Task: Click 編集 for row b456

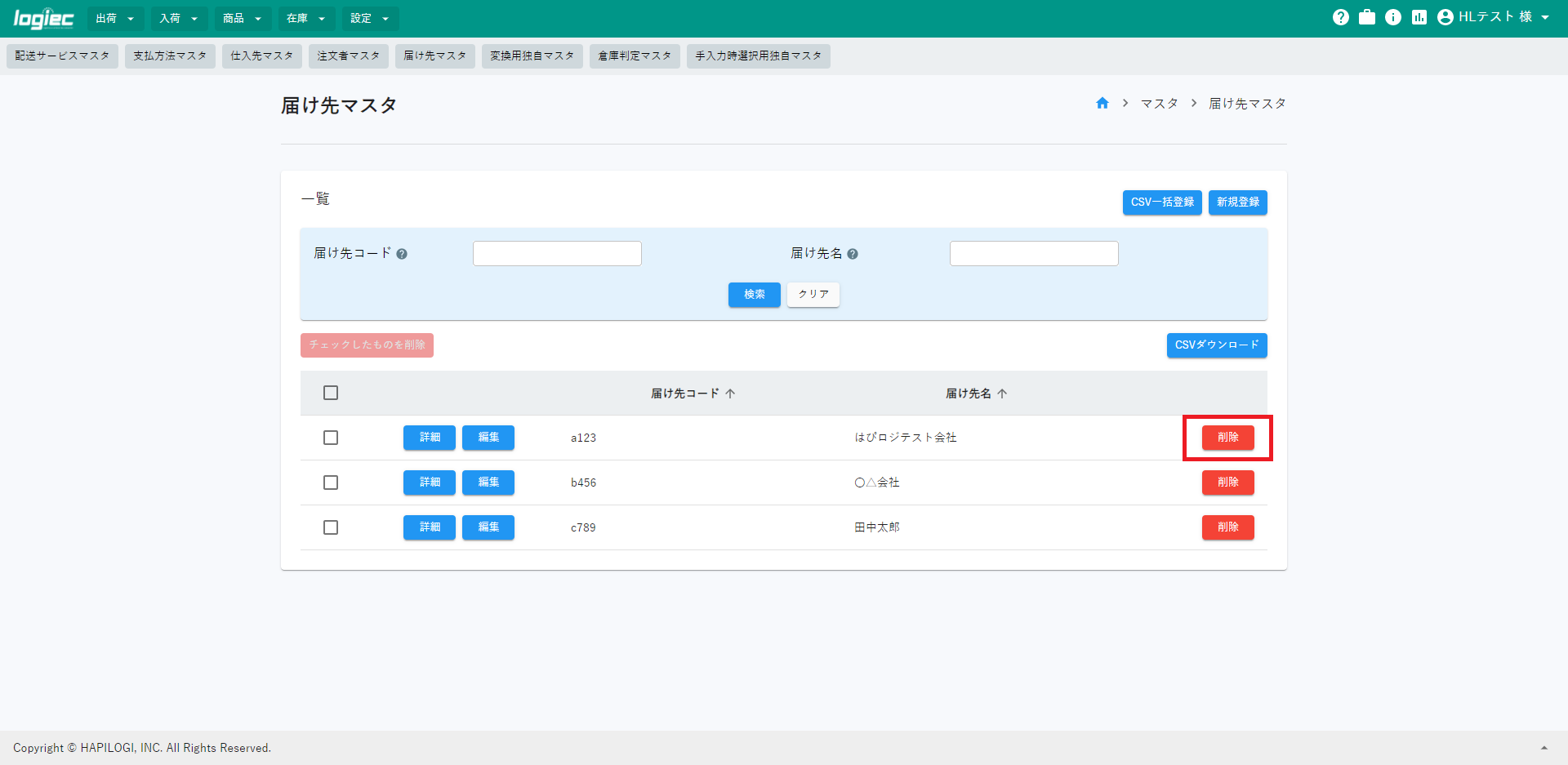Action: click(x=488, y=483)
